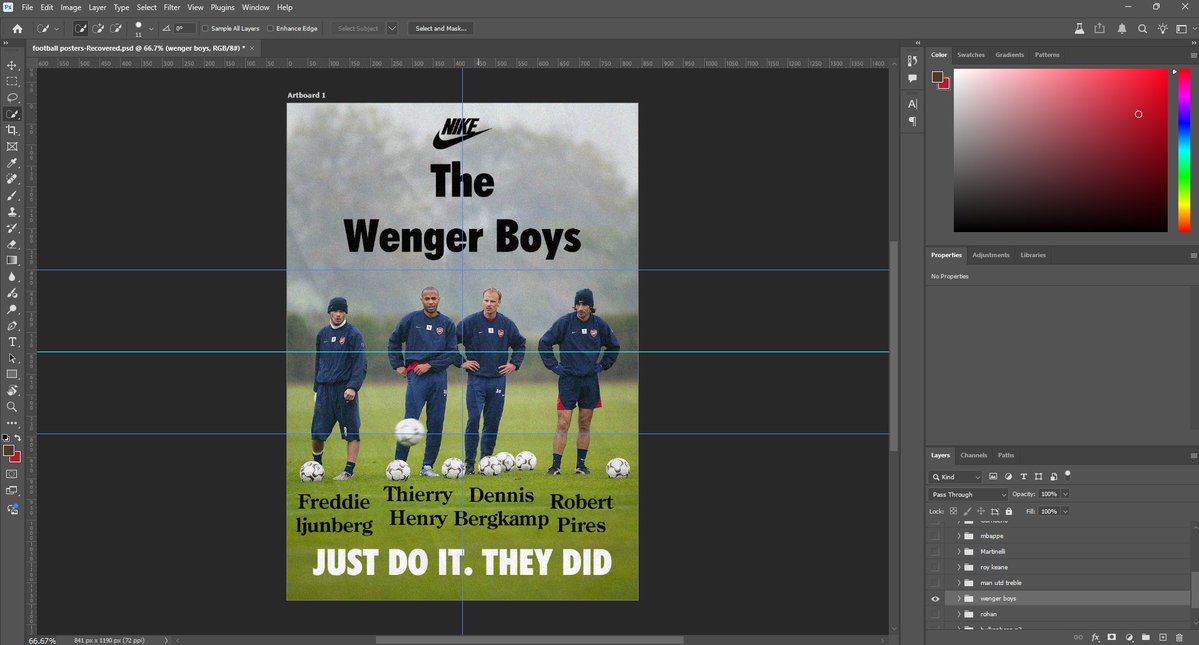Select Add to selection mode button
The image size is (1199, 645).
point(98,28)
